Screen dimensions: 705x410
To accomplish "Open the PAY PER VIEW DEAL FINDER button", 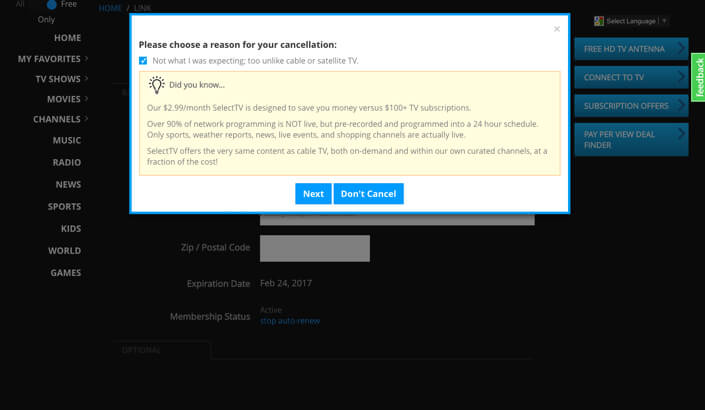I will (x=631, y=139).
